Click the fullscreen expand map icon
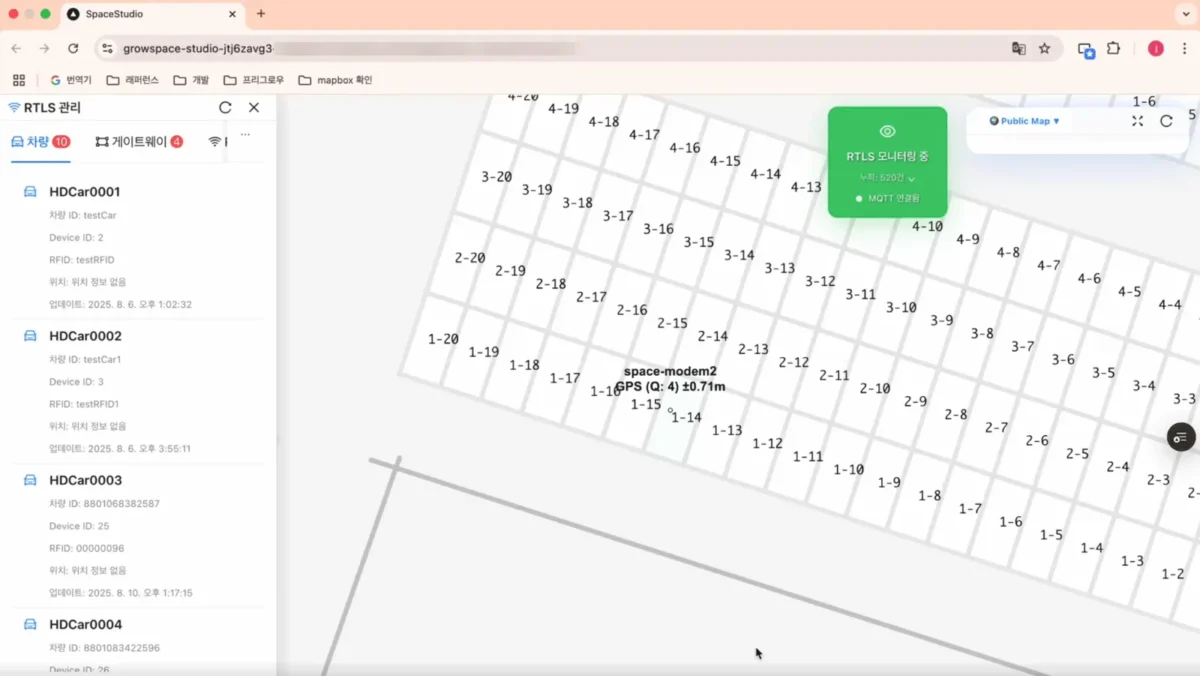Screen dimensions: 1200x676 (x=1137, y=121)
